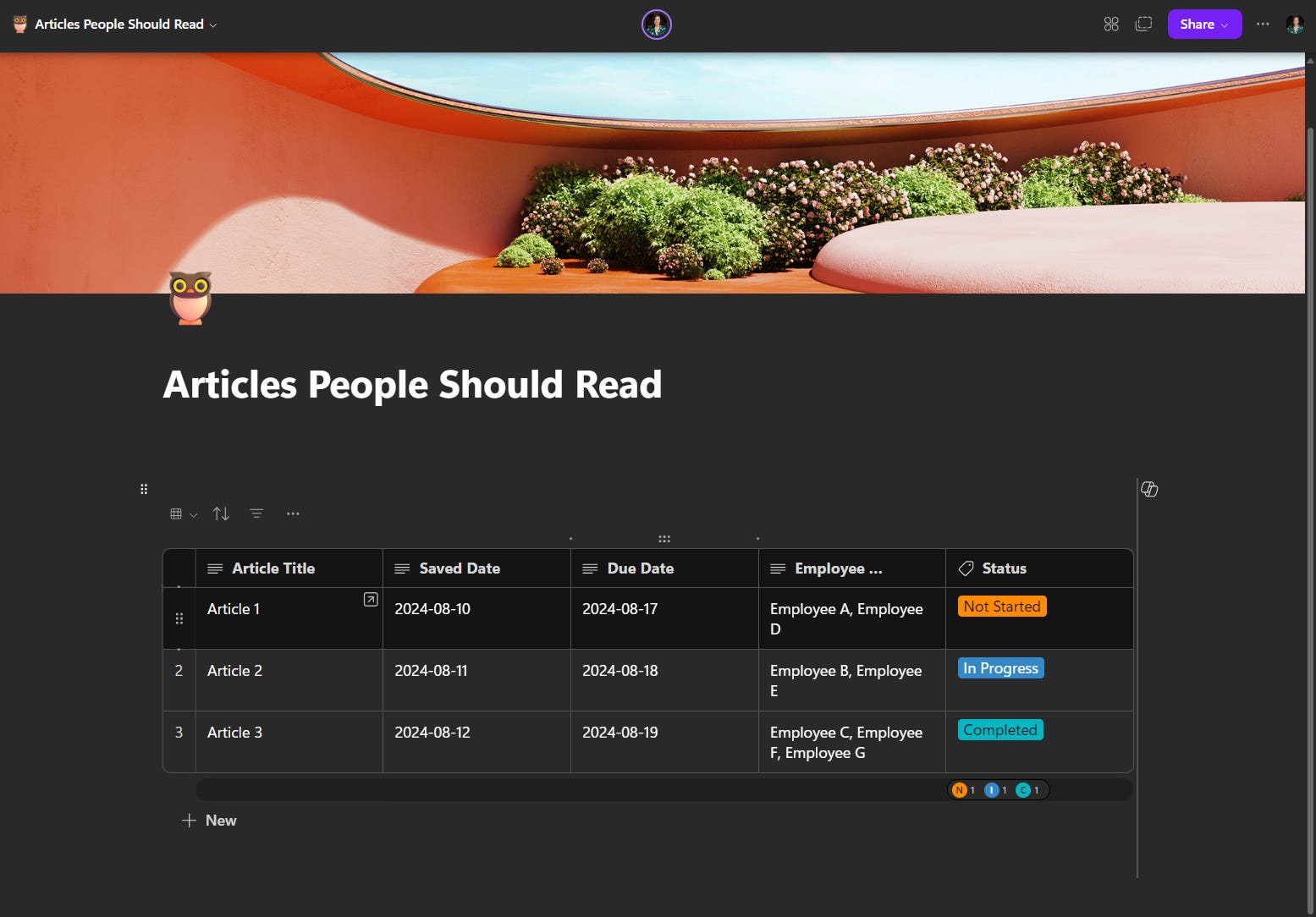Click the cover image banner
This screenshot has width=1316, height=917.
click(652, 173)
